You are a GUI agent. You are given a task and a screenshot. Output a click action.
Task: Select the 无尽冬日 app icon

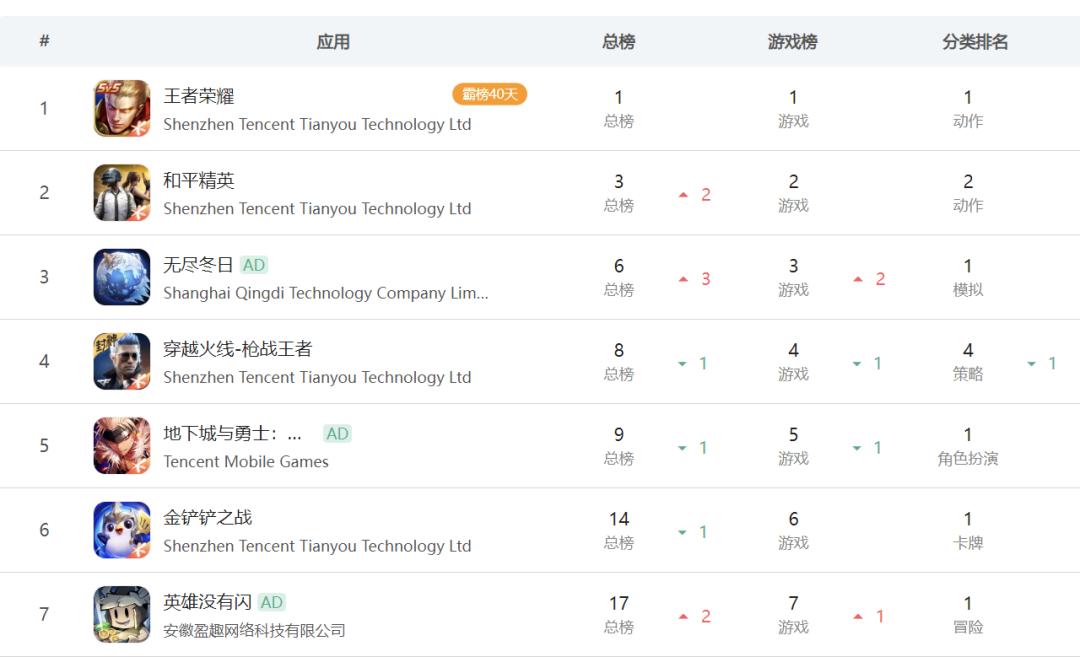click(122, 277)
